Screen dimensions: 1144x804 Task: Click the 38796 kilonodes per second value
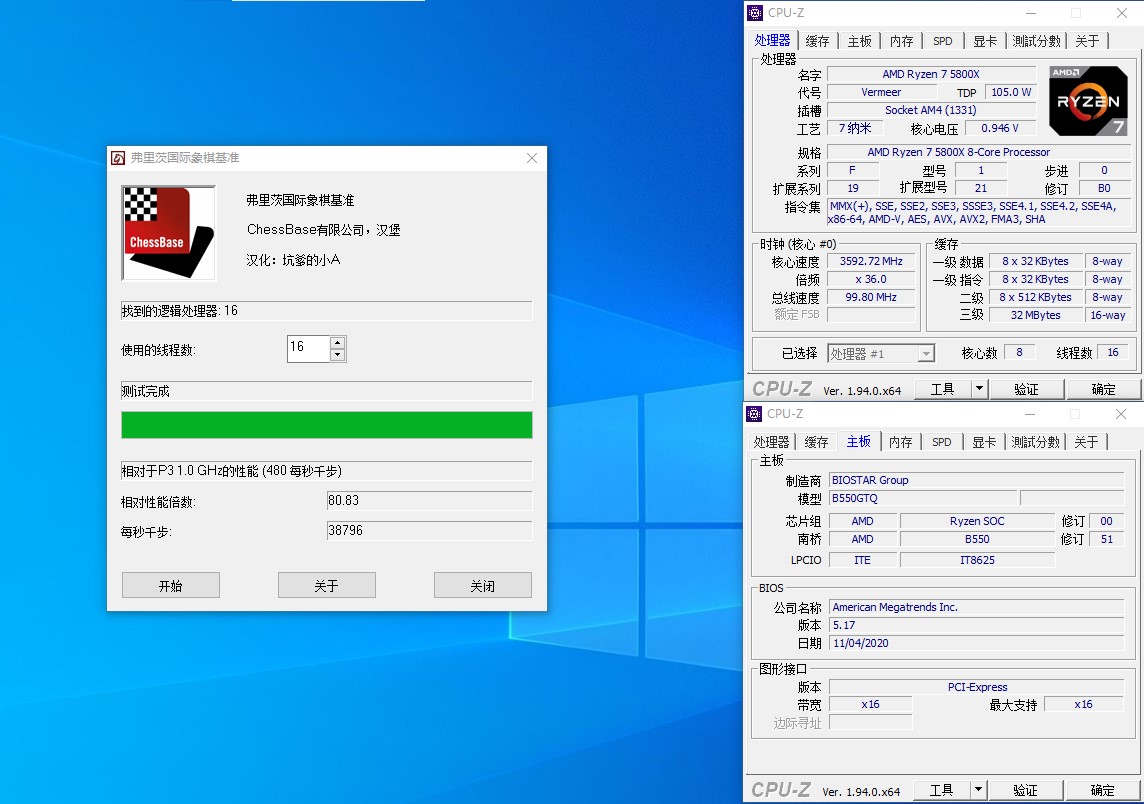point(430,531)
